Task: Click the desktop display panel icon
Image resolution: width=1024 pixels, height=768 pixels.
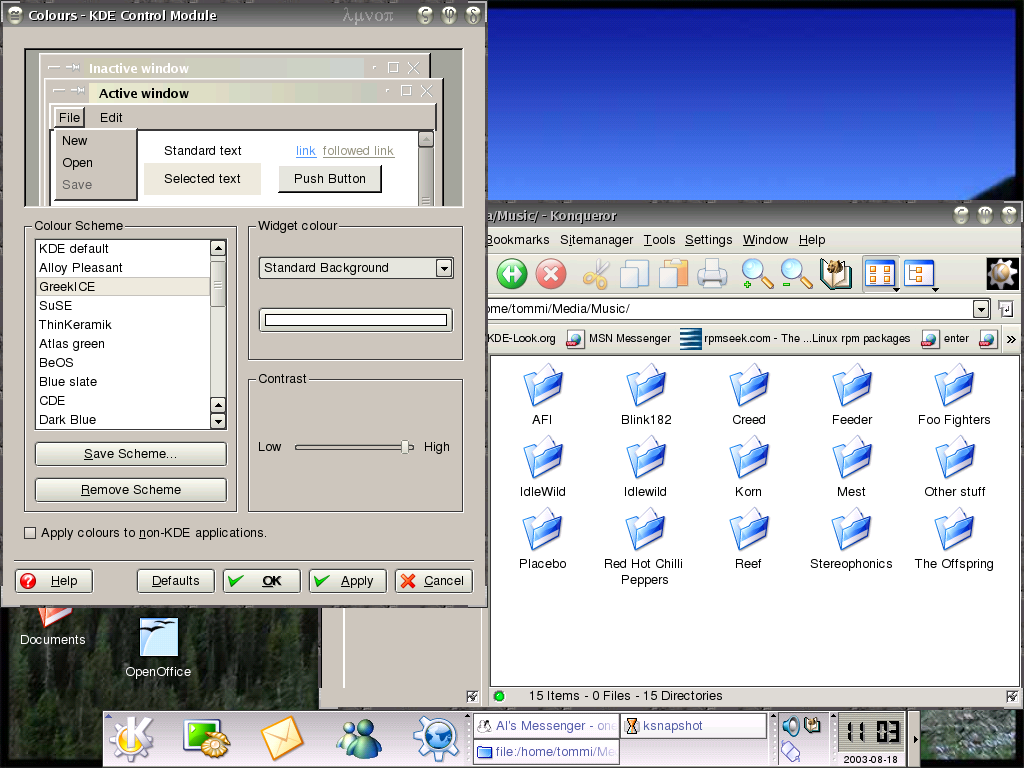Action: 206,739
